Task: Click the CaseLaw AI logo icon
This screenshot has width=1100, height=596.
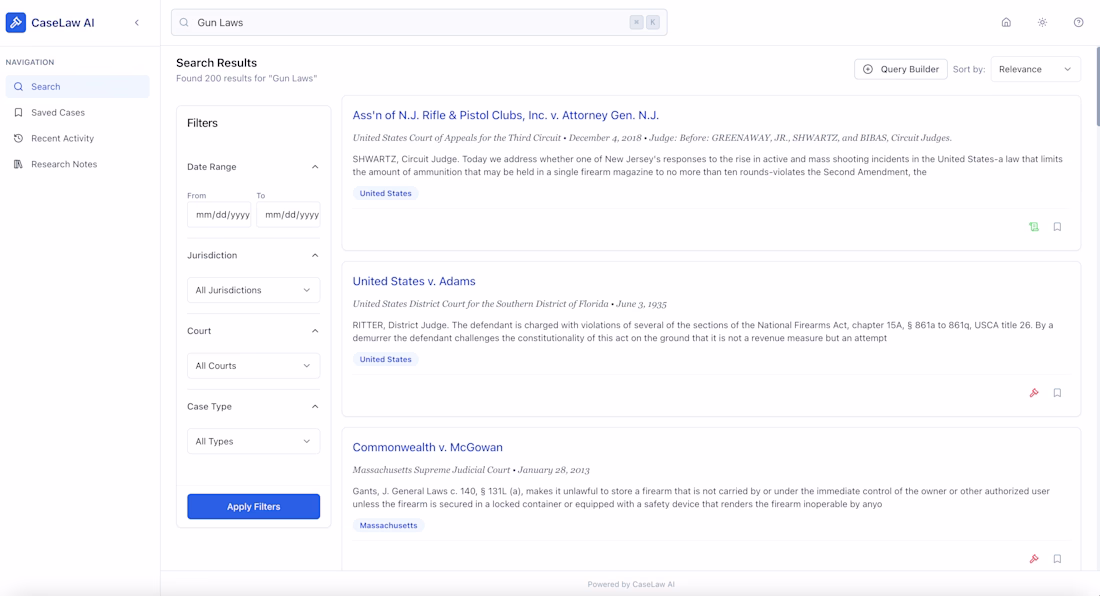Action: 16,22
